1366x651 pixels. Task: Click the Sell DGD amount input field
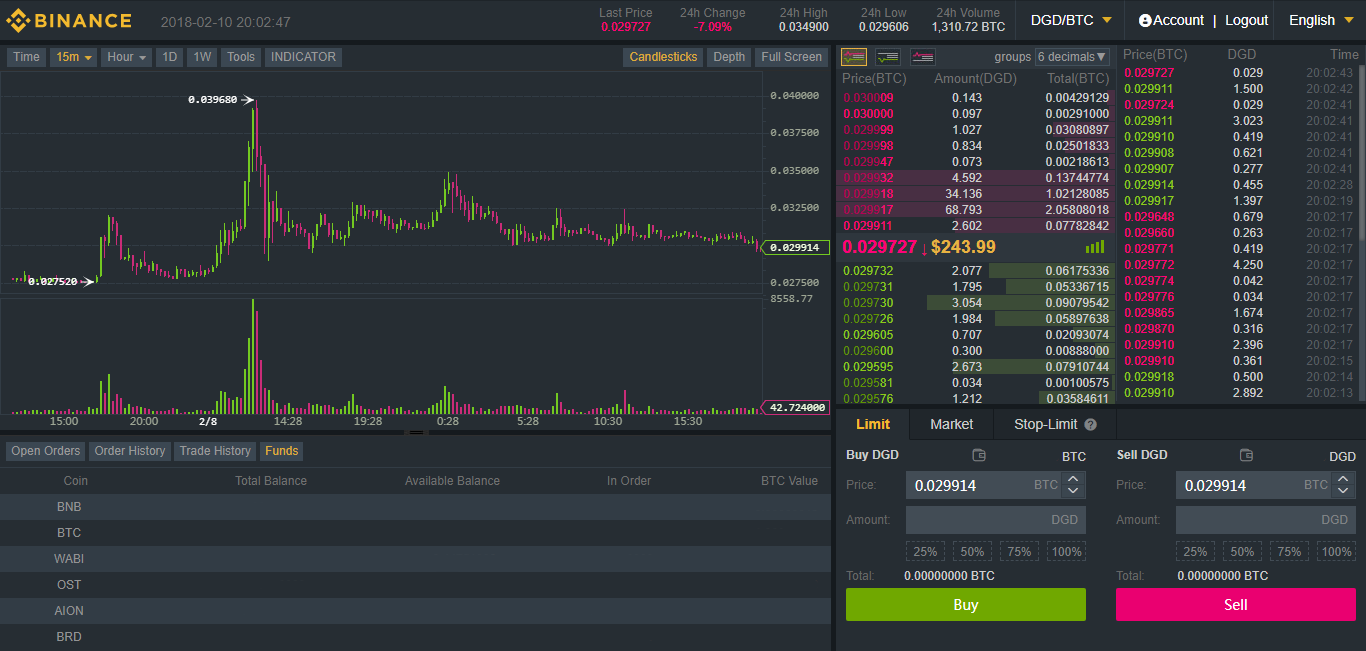click(x=1266, y=520)
